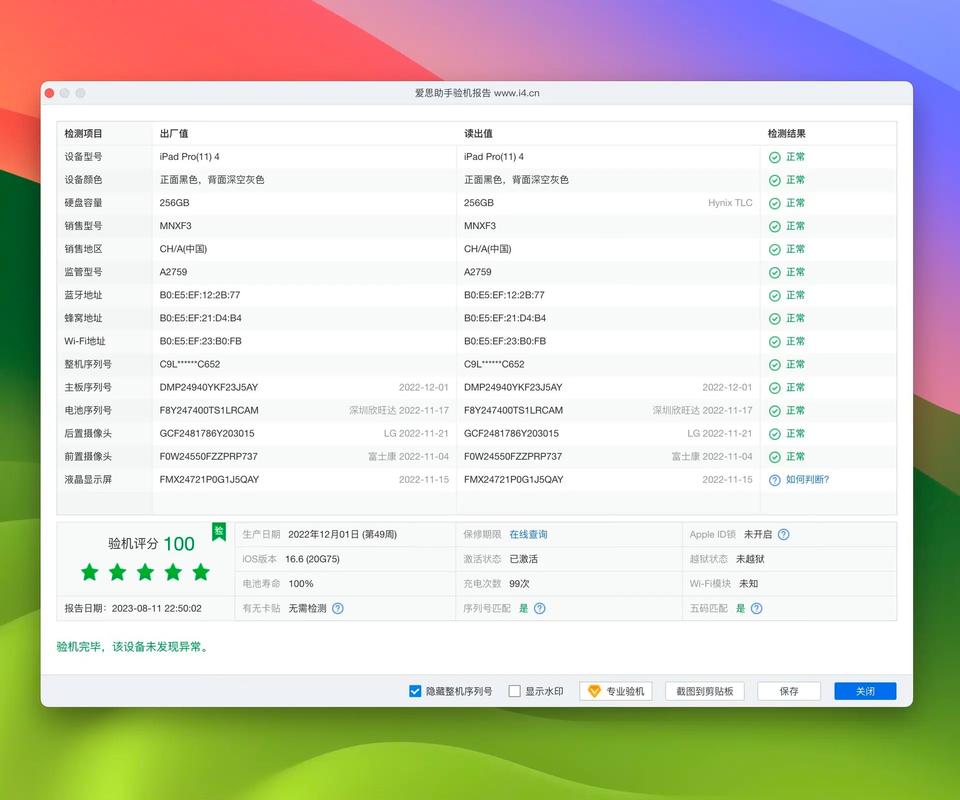
Task: Click green check icon in 前置摄像头 row
Action: tap(774, 457)
